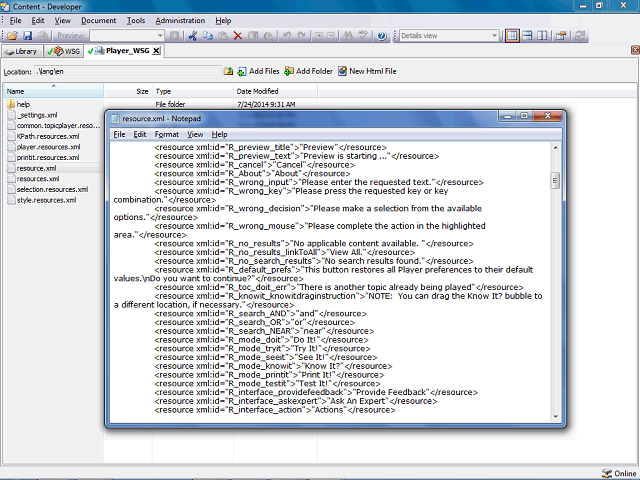Image resolution: width=640 pixels, height=480 pixels.
Task: Select the horizontal split layout icon
Action: coord(527,36)
